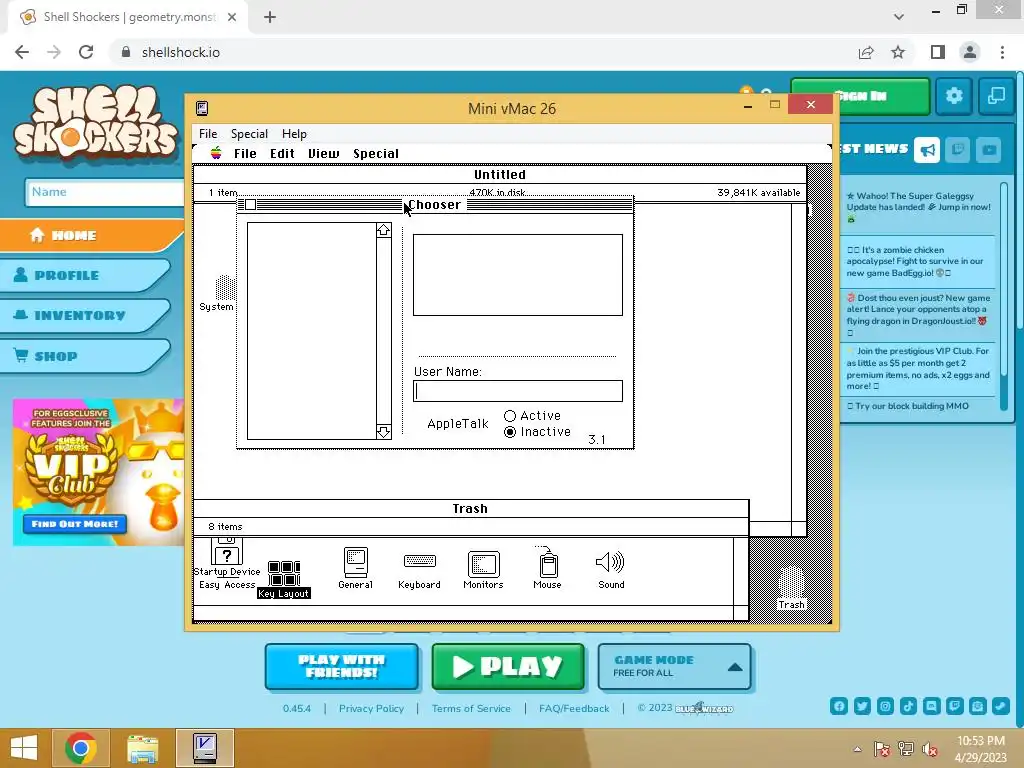Open Mini vMac's Windows Help menu
Image resolution: width=1024 pixels, height=768 pixels.
click(295, 133)
